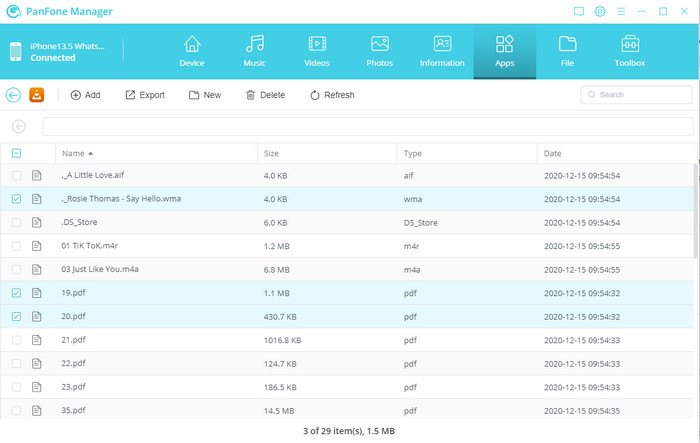Switch to the File tab
Viewport: 700px width, 443px height.
pyautogui.click(x=567, y=51)
